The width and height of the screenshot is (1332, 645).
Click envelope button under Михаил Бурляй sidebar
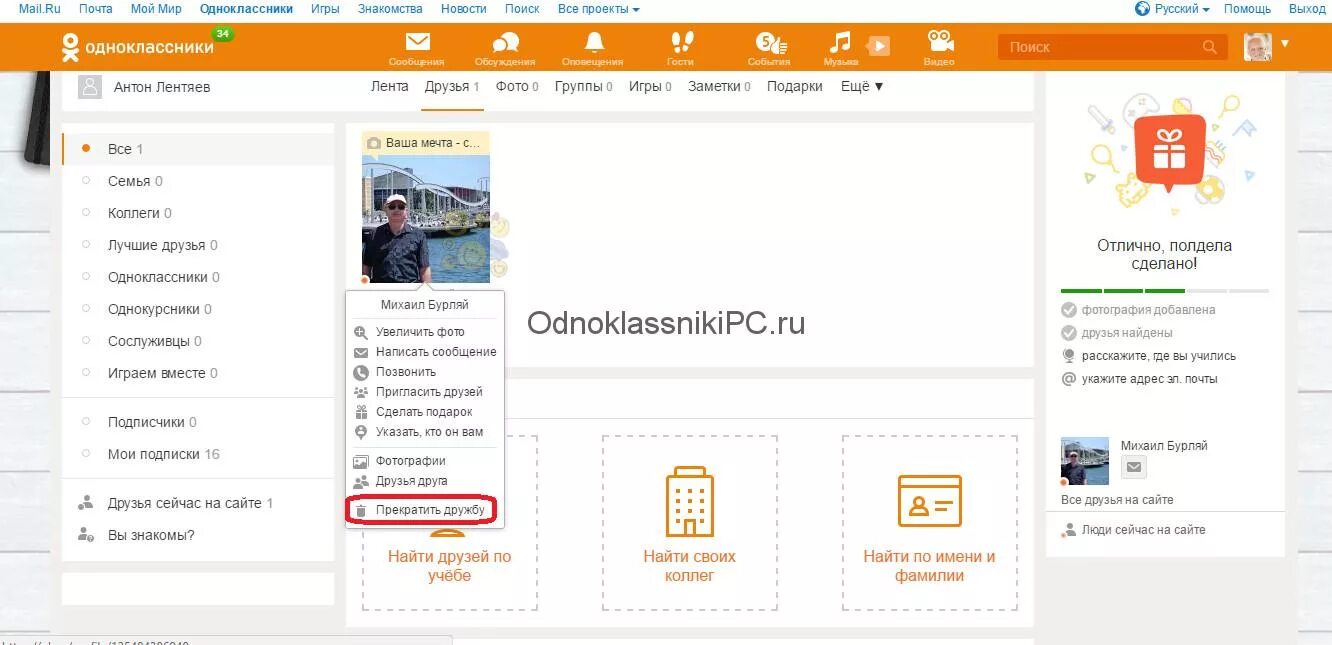click(1134, 467)
